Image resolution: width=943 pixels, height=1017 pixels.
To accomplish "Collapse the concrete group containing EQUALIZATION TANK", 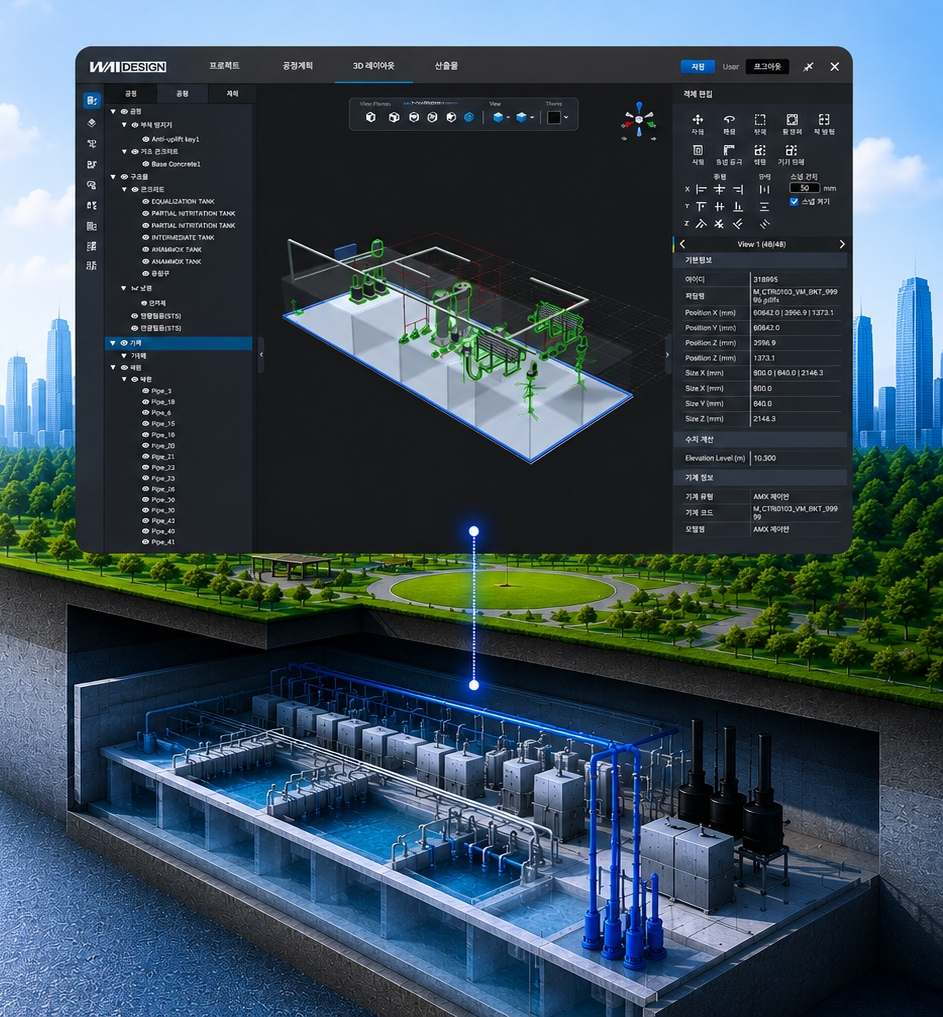I will coord(125,189).
